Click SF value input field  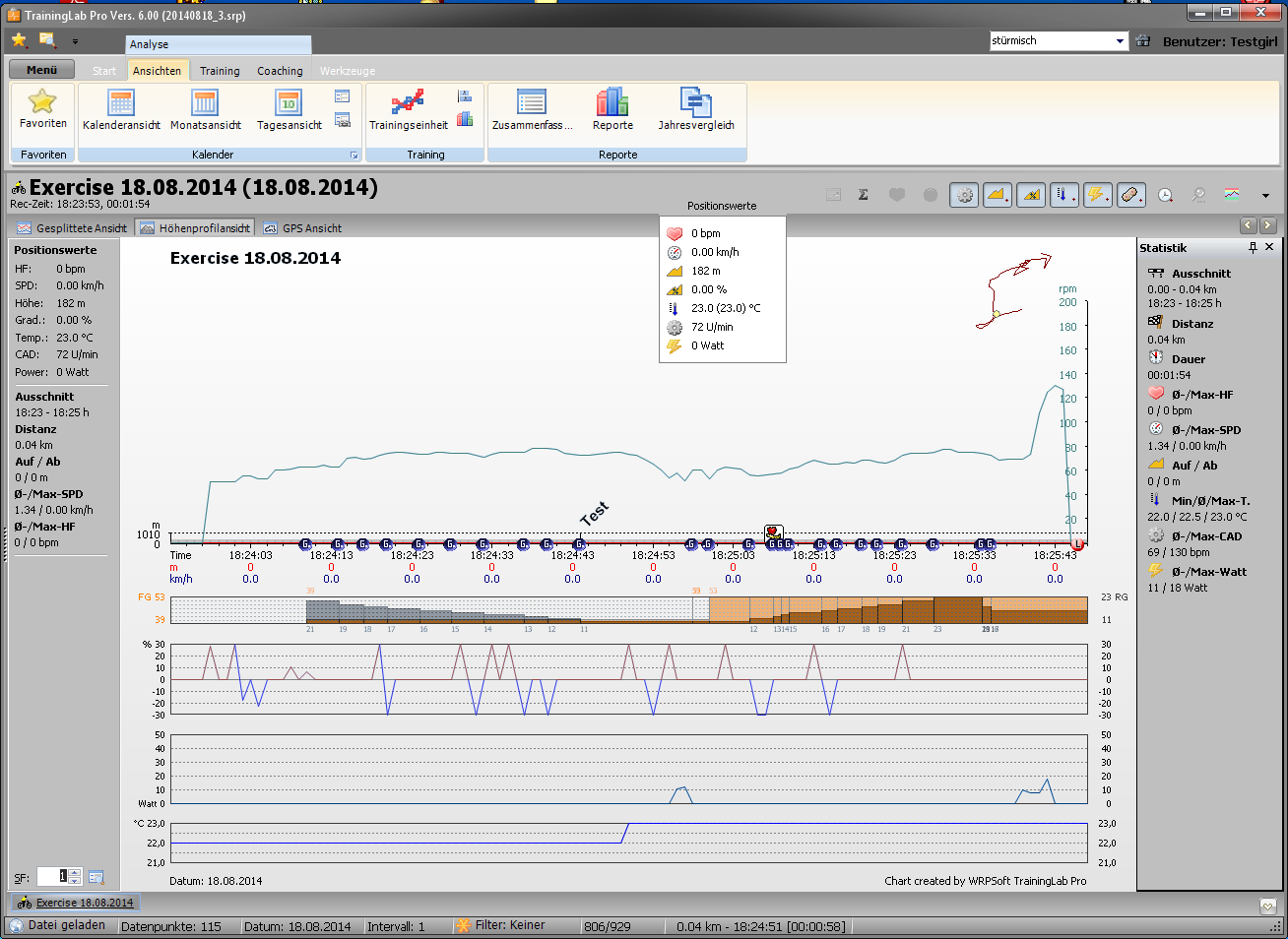(x=52, y=877)
